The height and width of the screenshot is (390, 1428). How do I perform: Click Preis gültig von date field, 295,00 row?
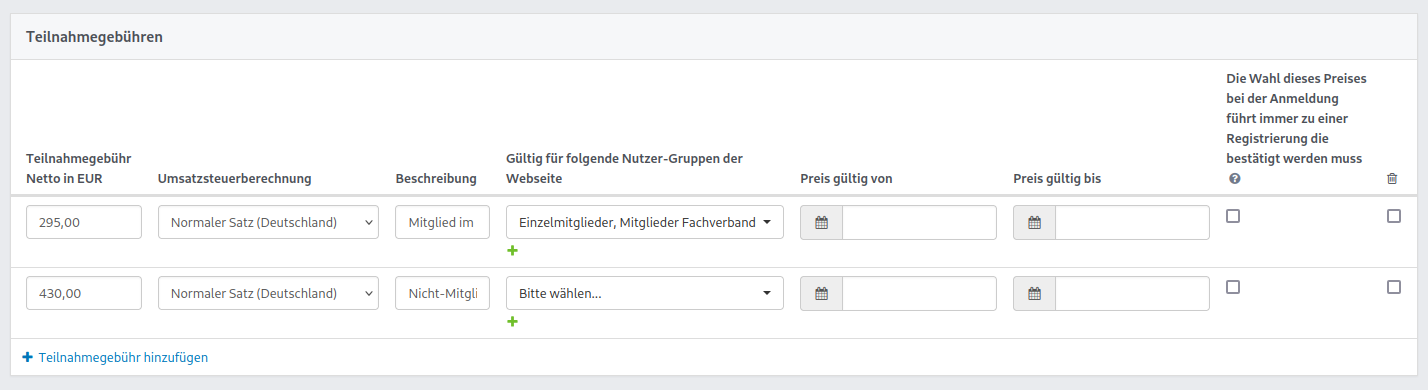(x=920, y=222)
